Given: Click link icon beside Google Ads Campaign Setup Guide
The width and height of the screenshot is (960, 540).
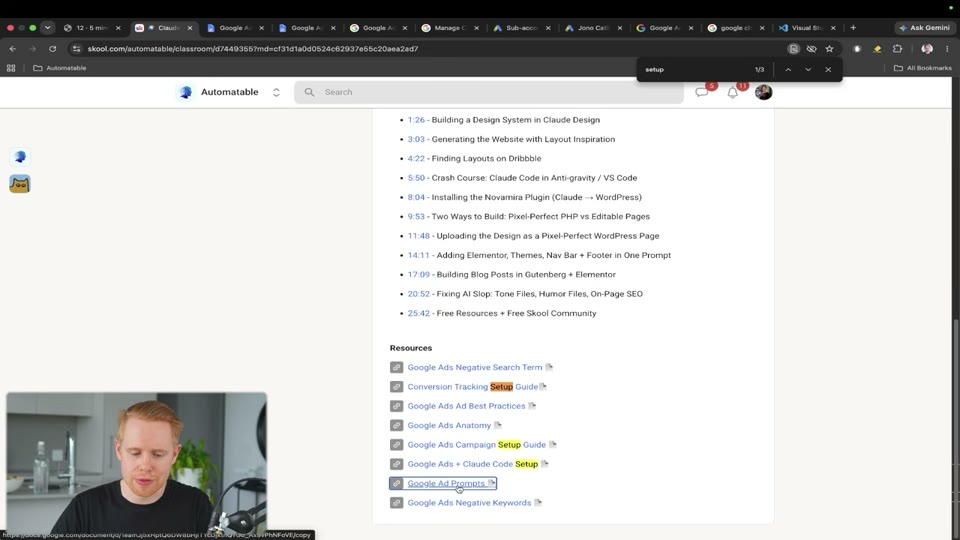Looking at the screenshot, I should tap(396, 444).
